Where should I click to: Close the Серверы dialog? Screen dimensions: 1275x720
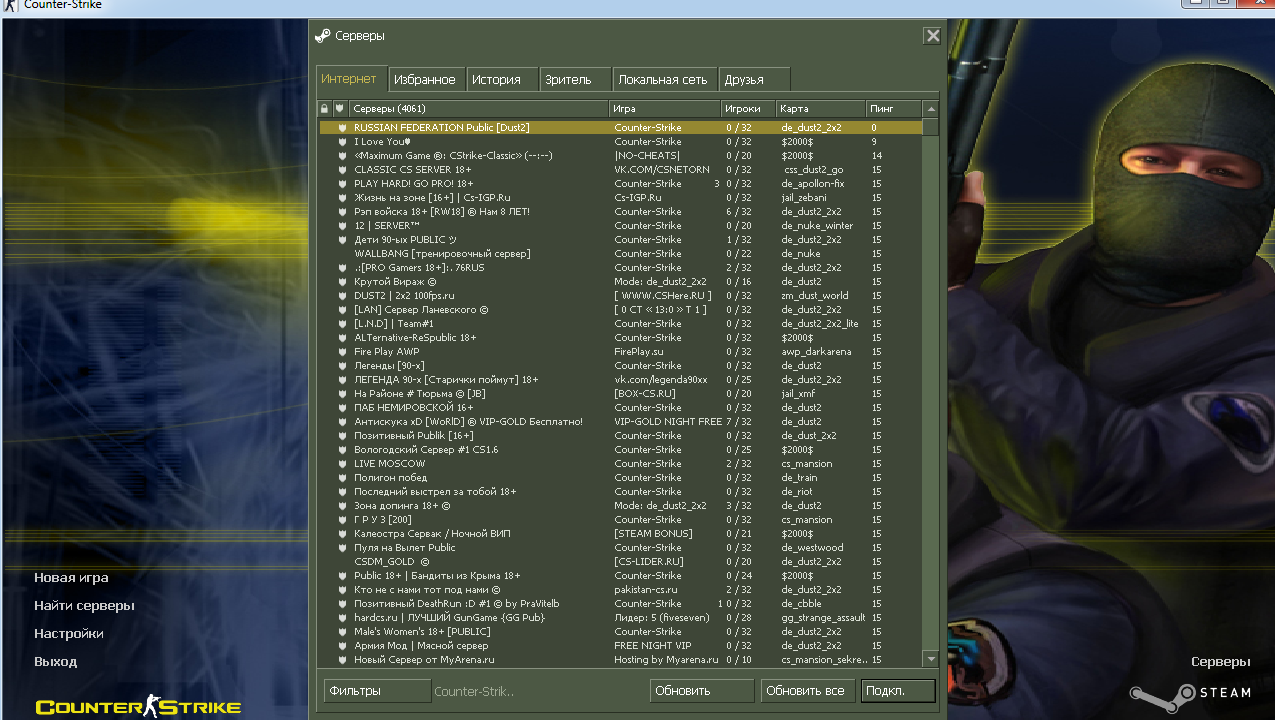point(933,36)
